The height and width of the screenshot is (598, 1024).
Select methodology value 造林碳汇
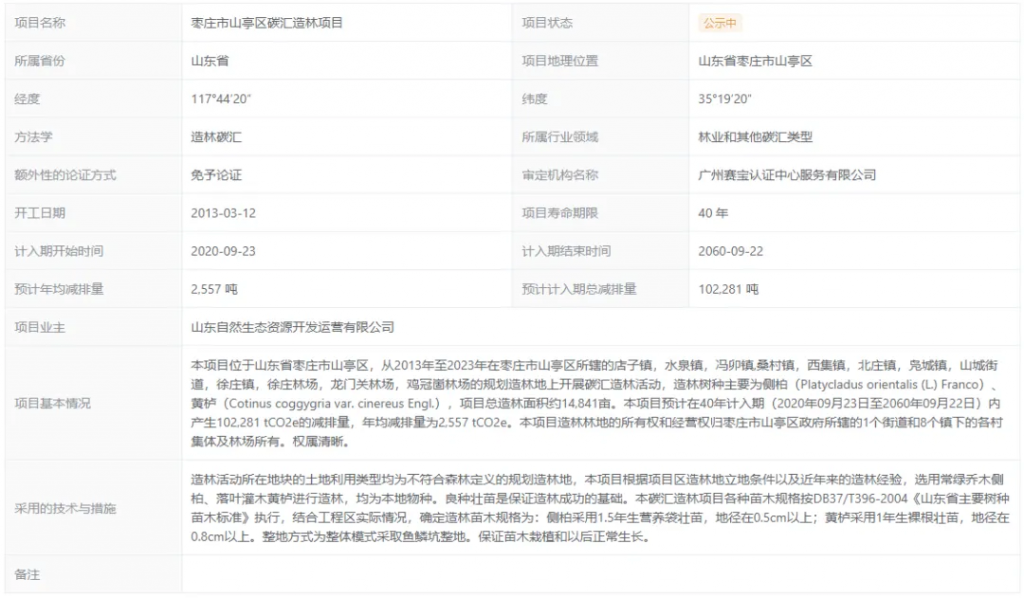tap(216, 137)
